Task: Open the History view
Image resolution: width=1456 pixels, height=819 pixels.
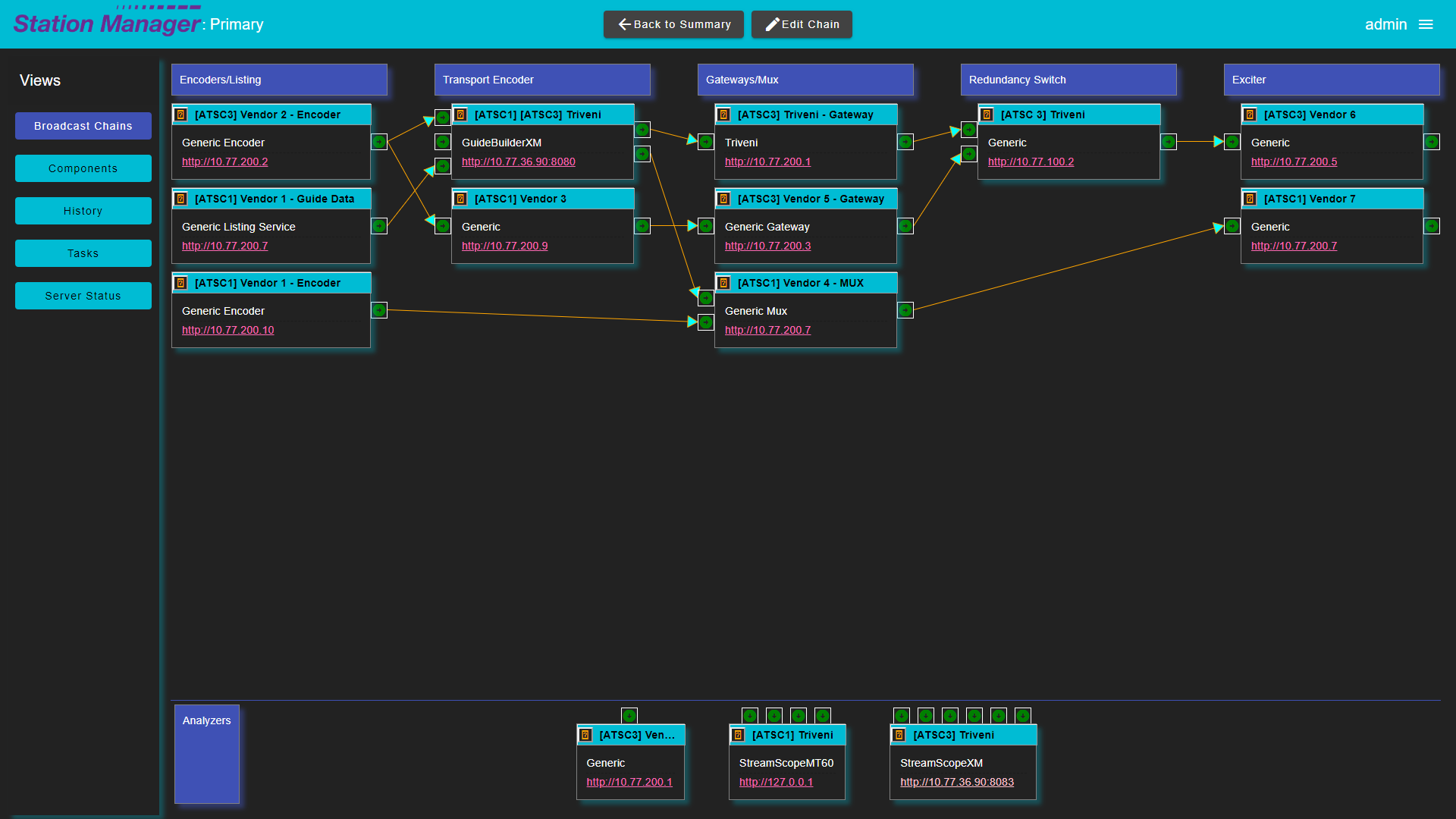Action: tap(83, 211)
